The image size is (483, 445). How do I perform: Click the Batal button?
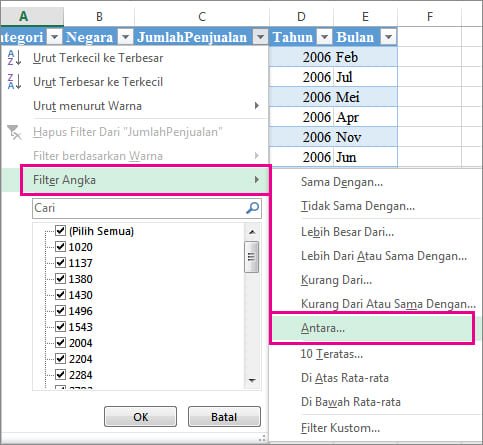point(224,417)
